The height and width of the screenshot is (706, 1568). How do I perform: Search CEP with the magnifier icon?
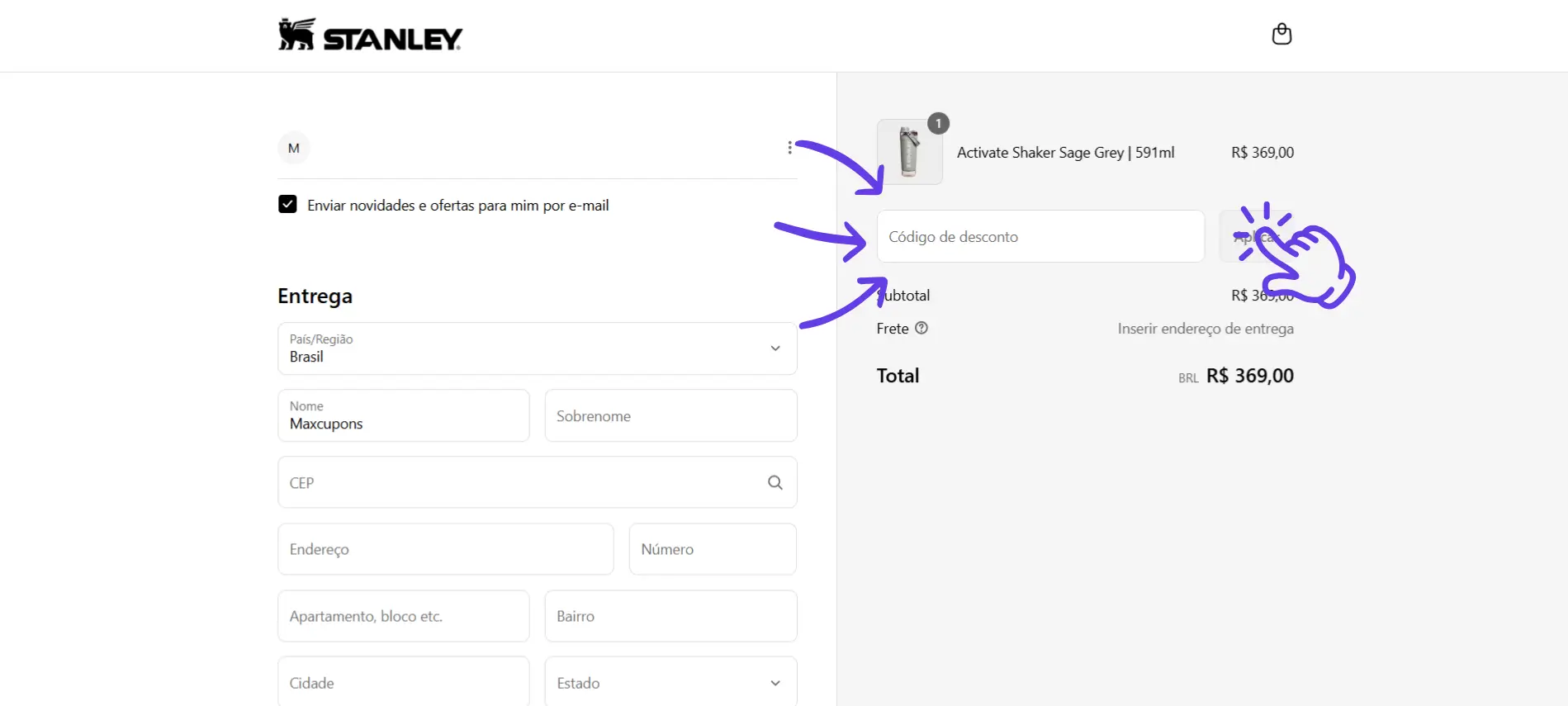(775, 482)
